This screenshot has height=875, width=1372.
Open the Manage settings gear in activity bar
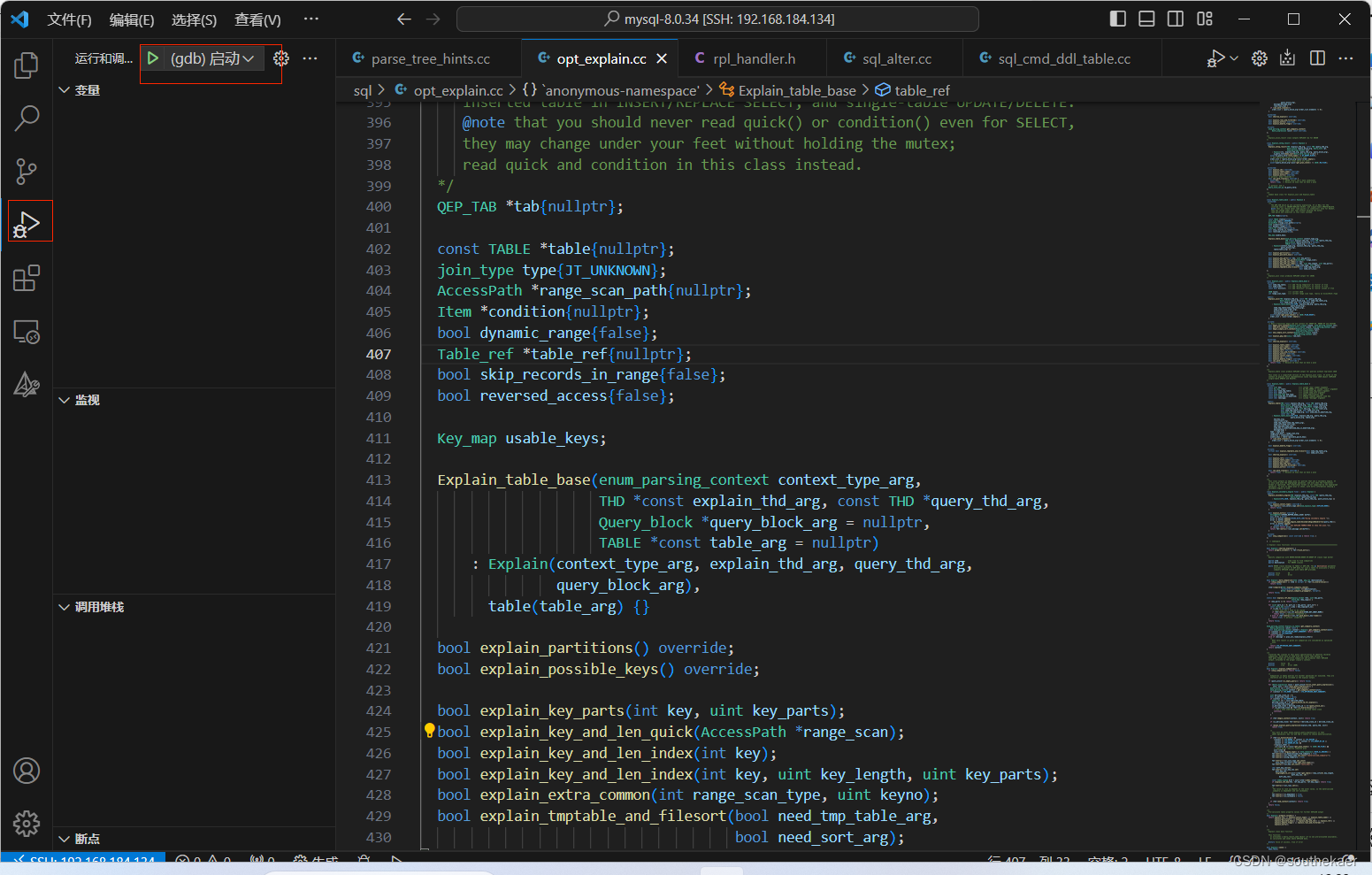click(26, 823)
